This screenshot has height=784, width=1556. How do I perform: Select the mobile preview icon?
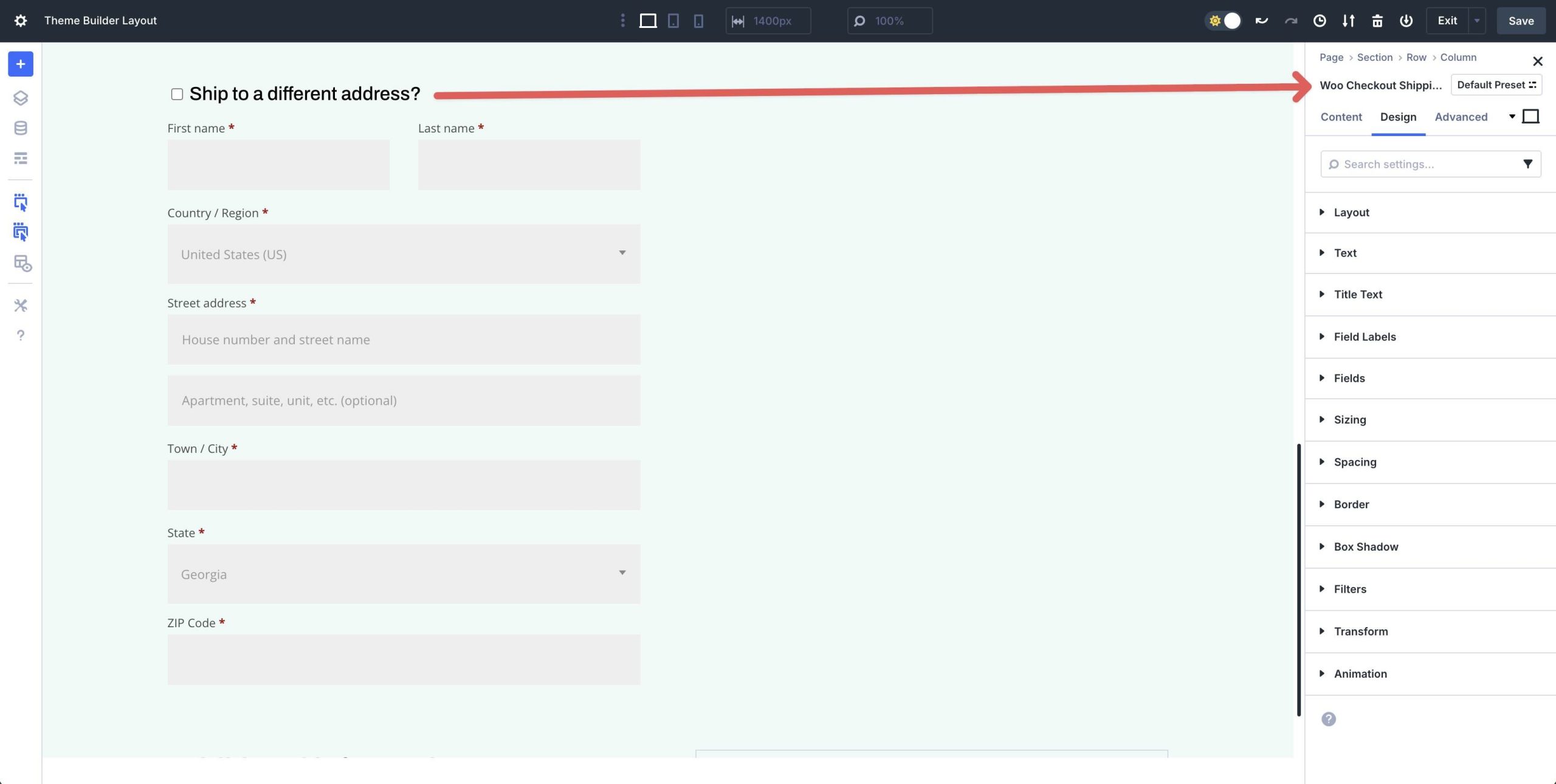(x=698, y=20)
